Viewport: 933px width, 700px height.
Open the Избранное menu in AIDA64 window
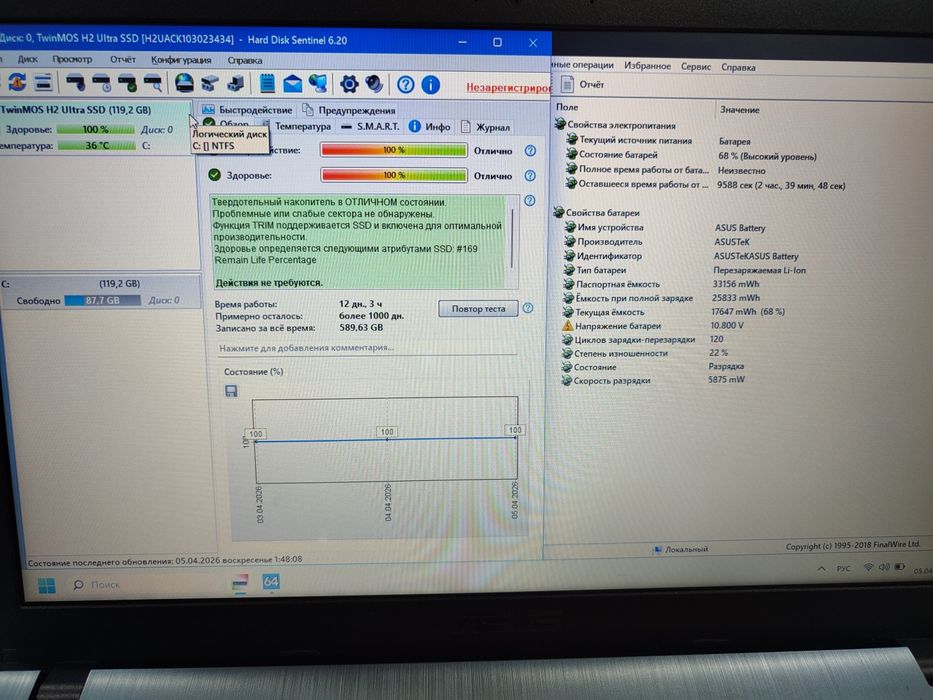[x=647, y=66]
